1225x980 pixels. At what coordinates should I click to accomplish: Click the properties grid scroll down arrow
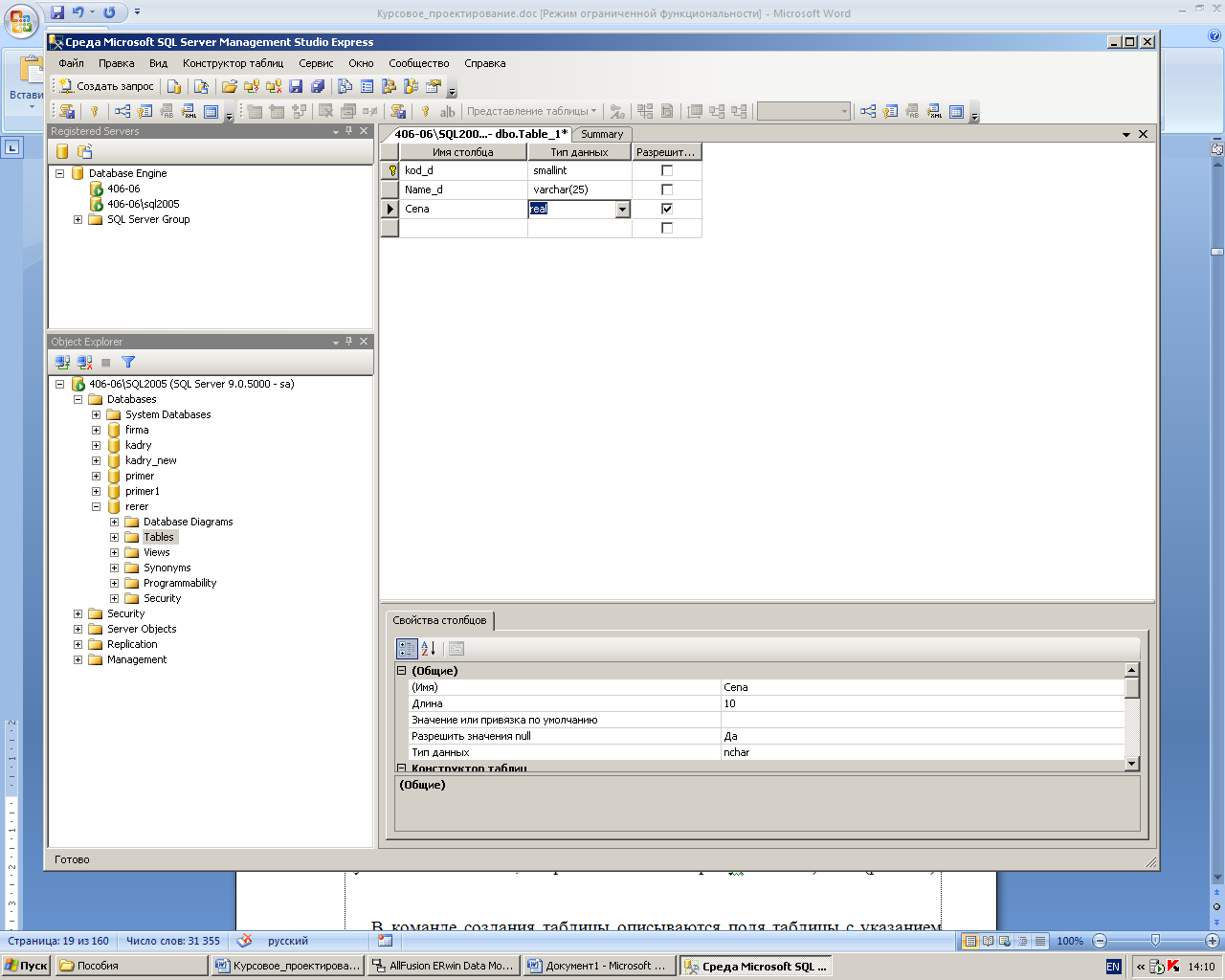coord(1132,764)
